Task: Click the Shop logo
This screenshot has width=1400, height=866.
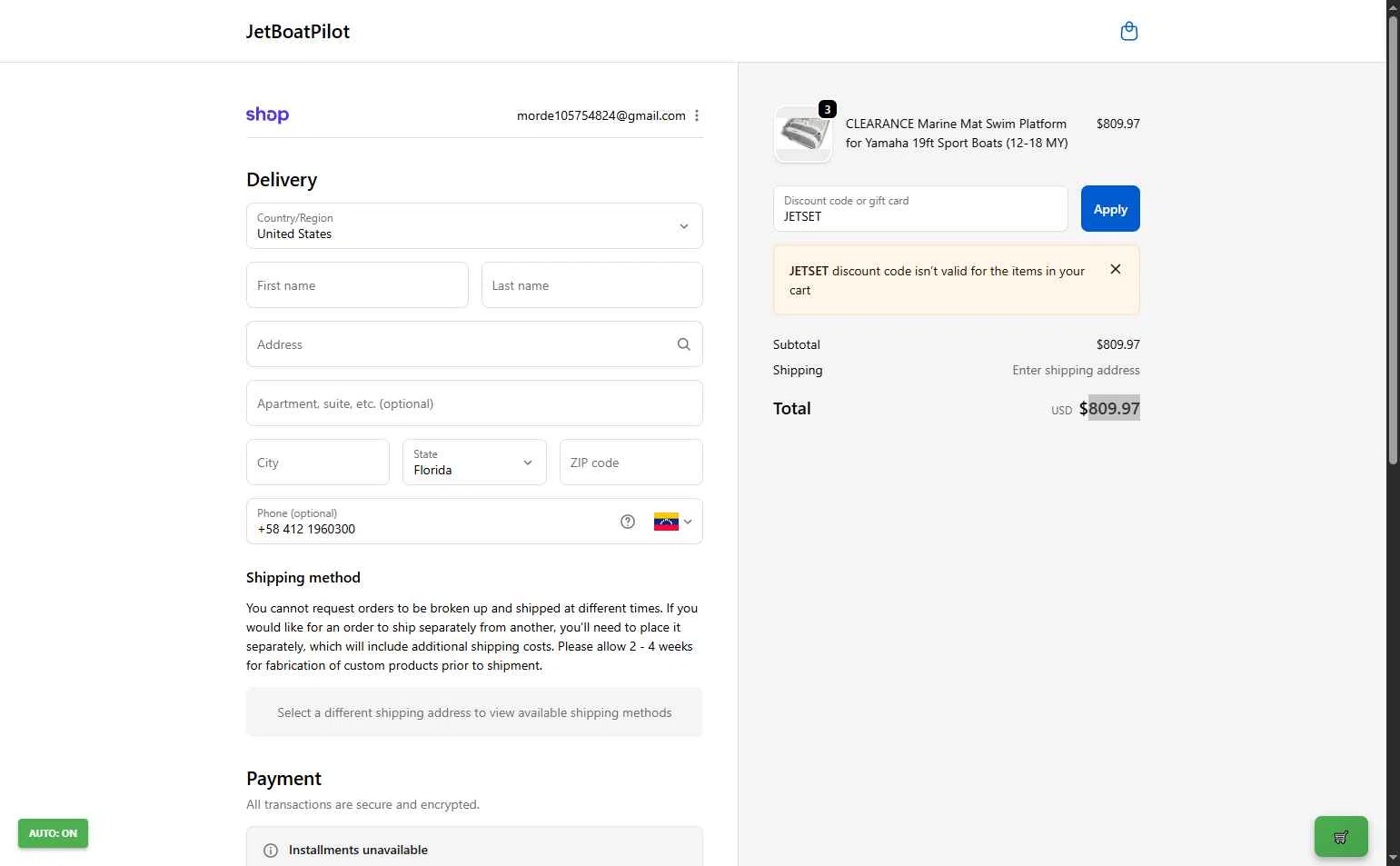Action: click(267, 115)
